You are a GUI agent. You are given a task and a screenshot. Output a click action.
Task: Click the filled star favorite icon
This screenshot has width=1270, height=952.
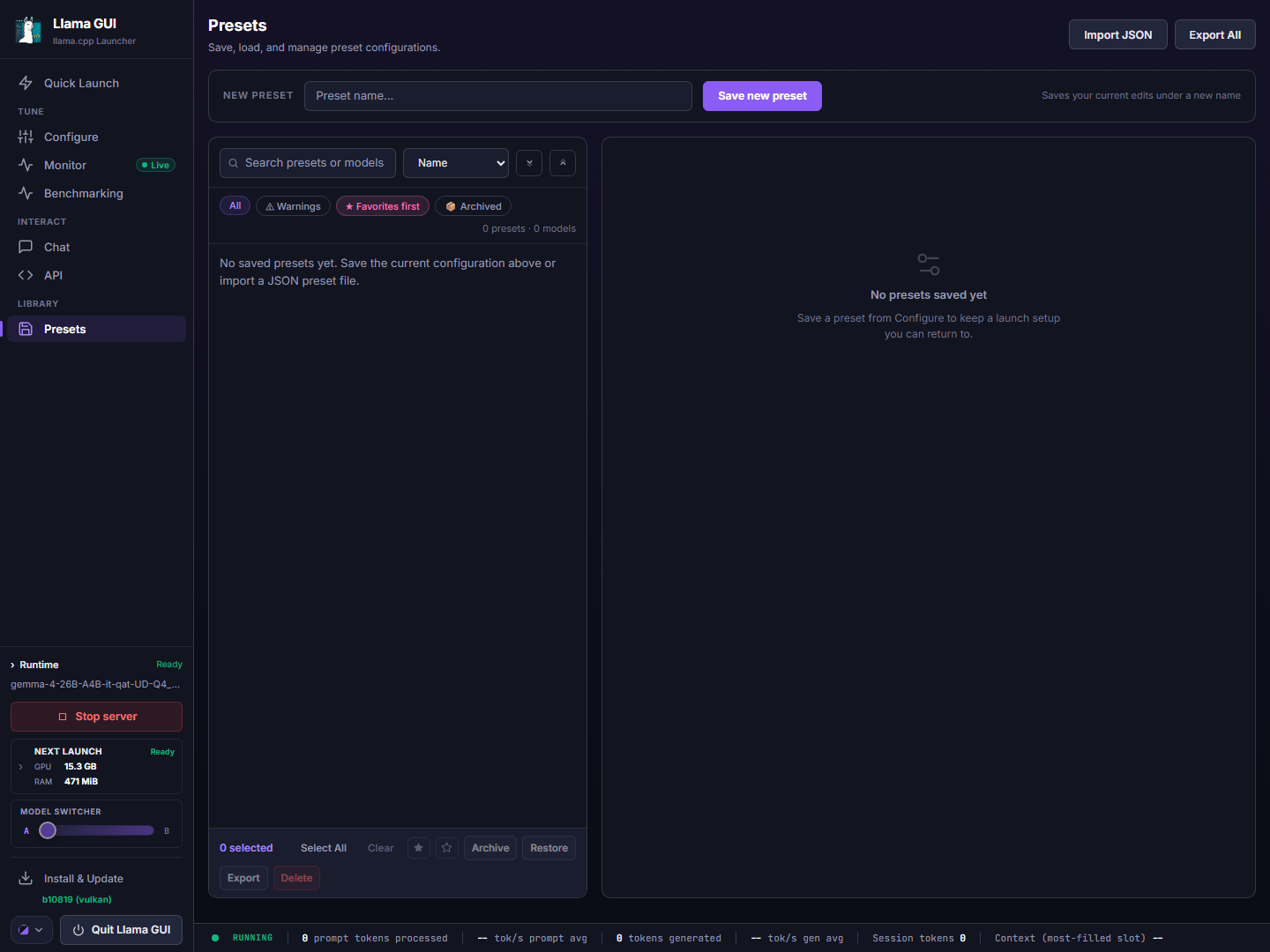419,848
